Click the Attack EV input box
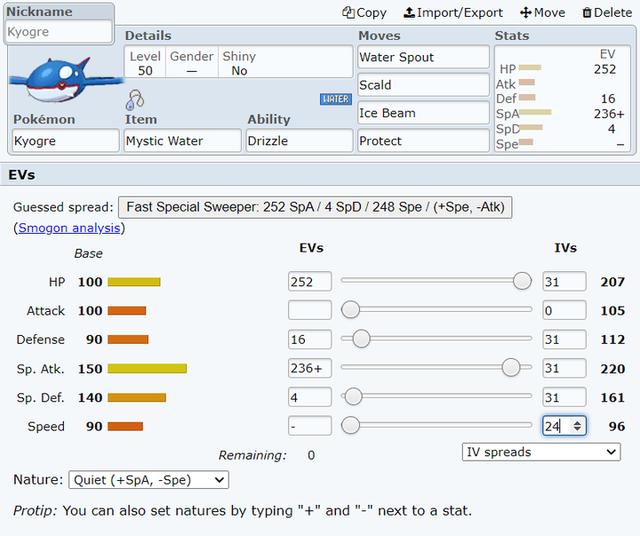Image resolution: width=640 pixels, height=536 pixels. [x=309, y=311]
